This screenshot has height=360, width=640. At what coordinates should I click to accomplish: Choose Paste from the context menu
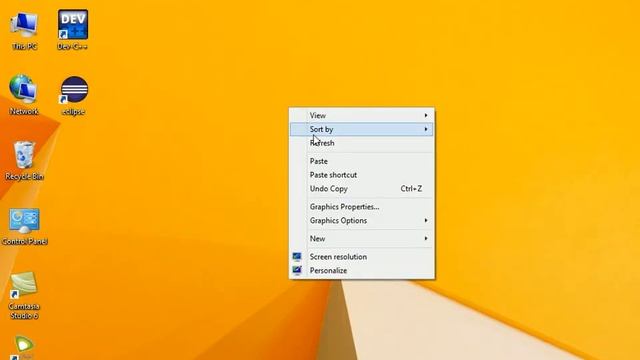click(362, 161)
